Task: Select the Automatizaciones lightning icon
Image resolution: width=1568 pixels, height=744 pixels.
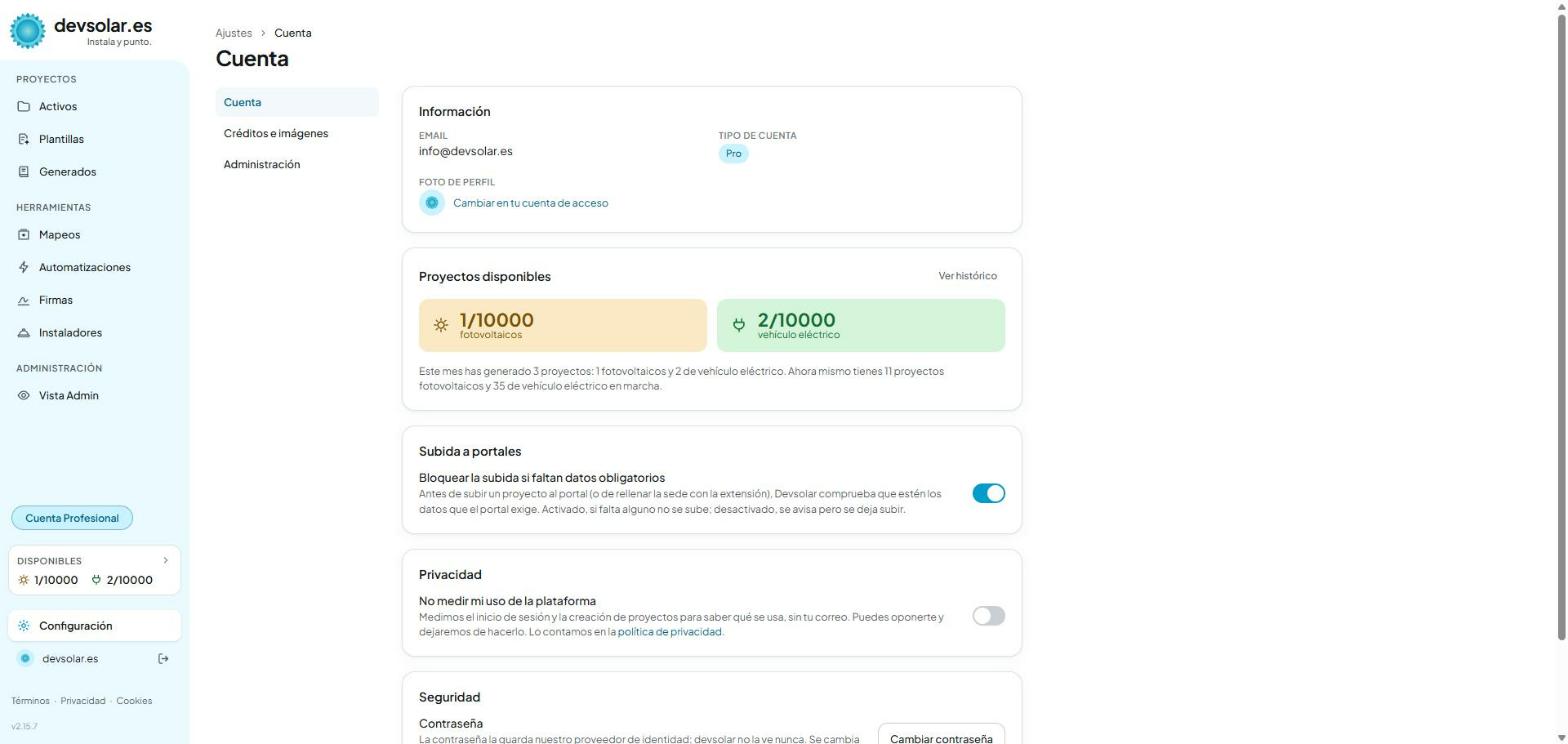Action: point(24,267)
